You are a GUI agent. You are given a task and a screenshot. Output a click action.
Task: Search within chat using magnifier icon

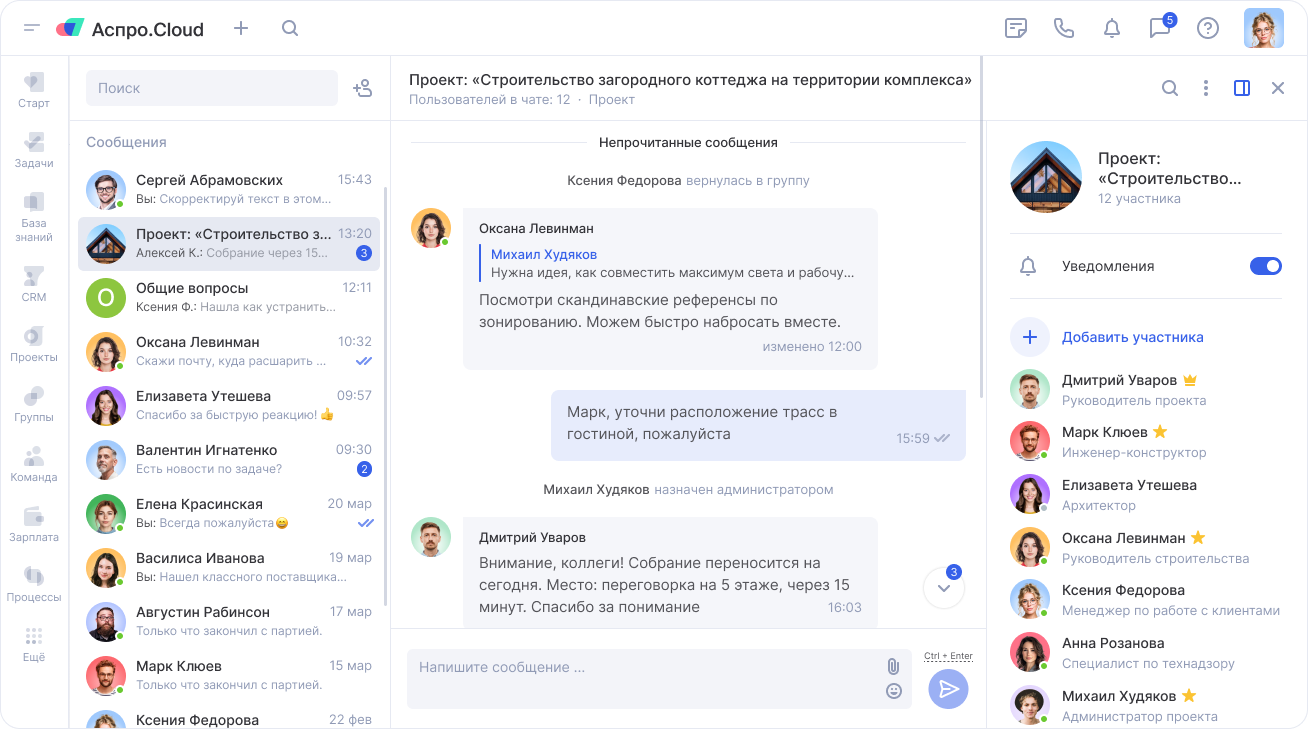[x=1170, y=88]
